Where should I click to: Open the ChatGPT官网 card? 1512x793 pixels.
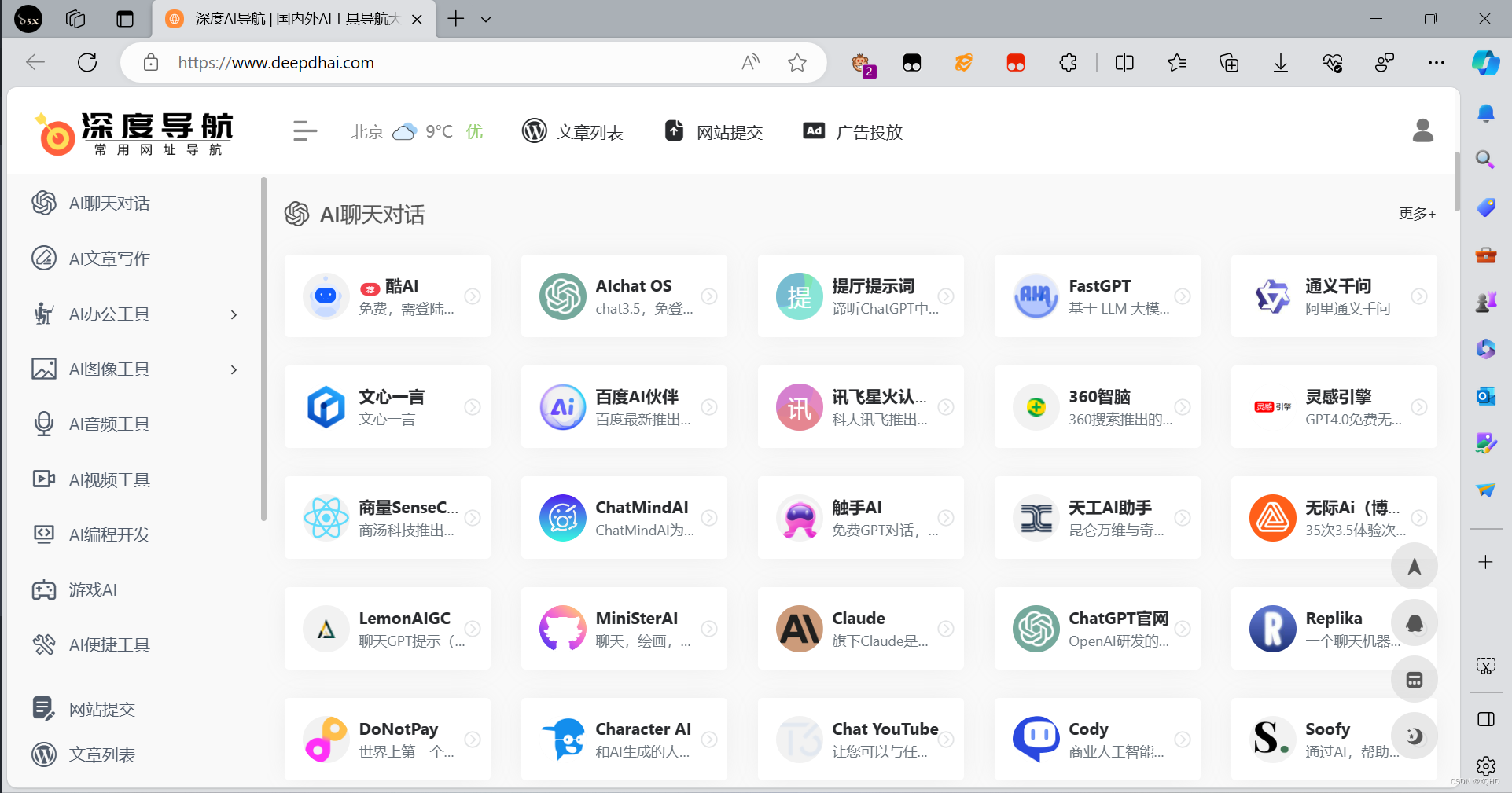point(1097,629)
